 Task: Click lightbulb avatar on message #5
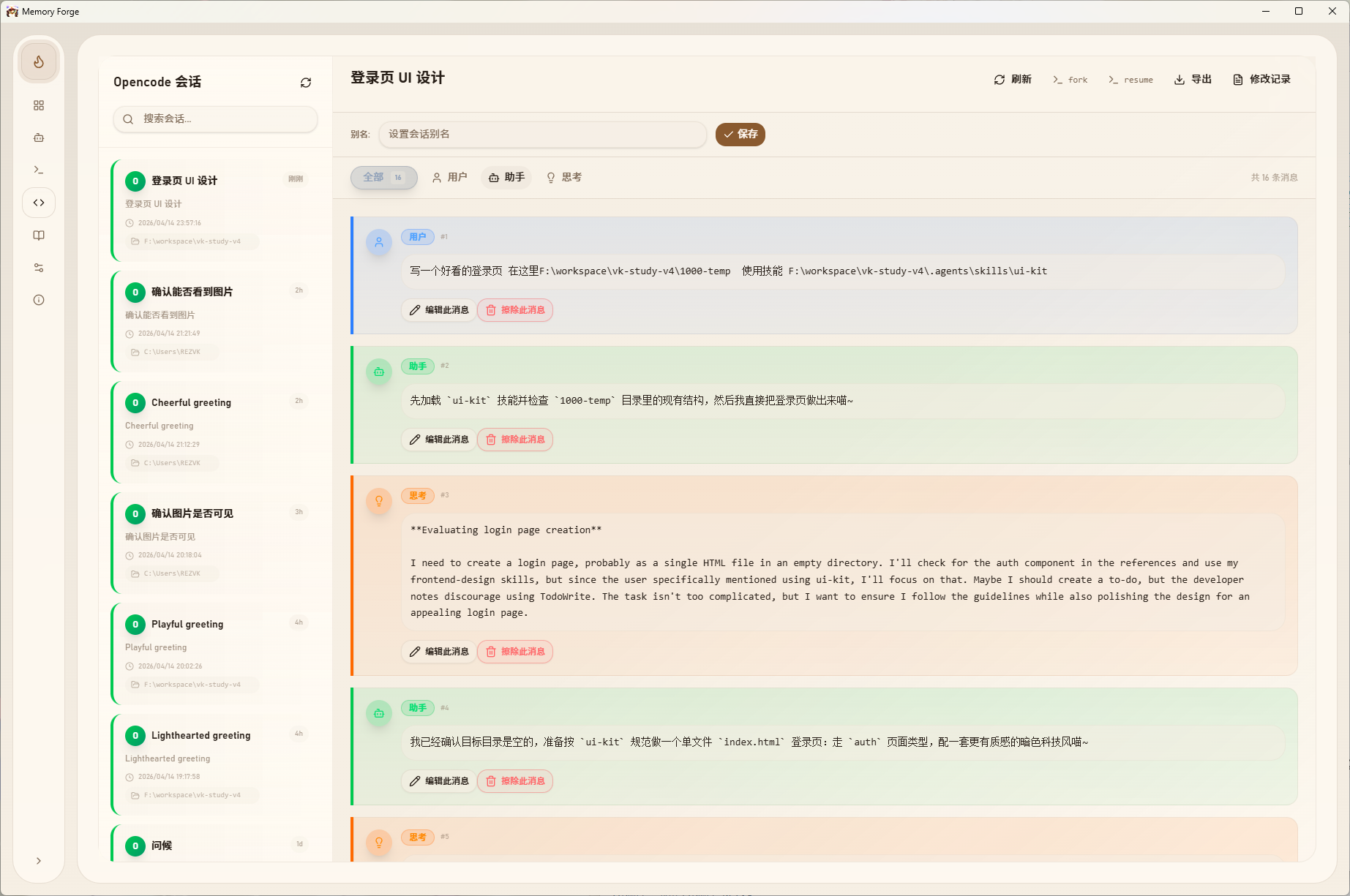coord(379,843)
